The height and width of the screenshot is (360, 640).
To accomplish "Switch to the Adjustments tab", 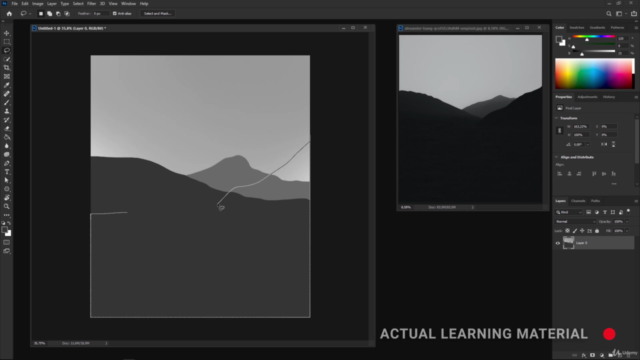I will [x=587, y=97].
